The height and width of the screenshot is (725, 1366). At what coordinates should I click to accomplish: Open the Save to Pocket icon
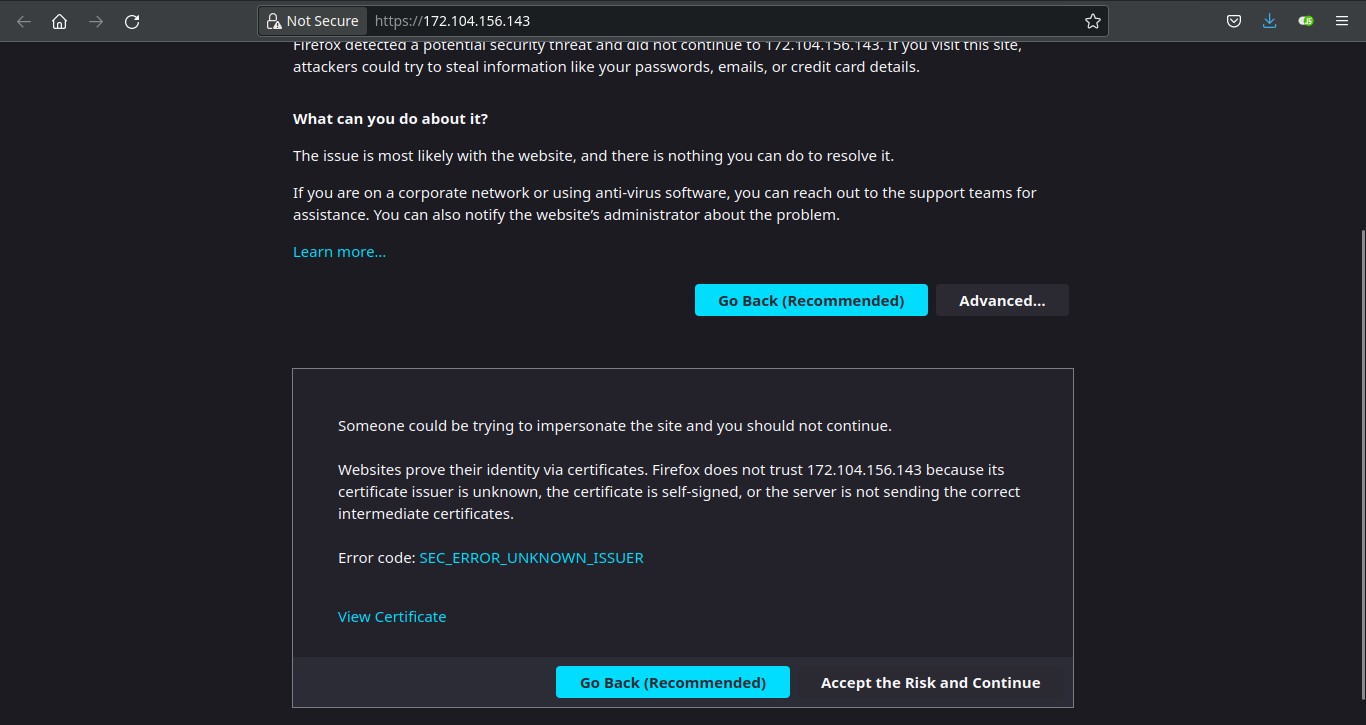[x=1234, y=21]
